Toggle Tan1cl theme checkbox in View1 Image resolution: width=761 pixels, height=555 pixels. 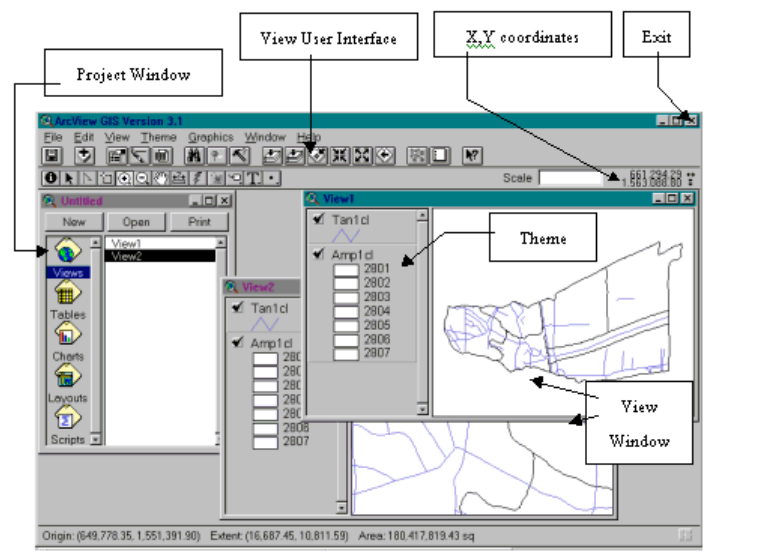(x=319, y=219)
